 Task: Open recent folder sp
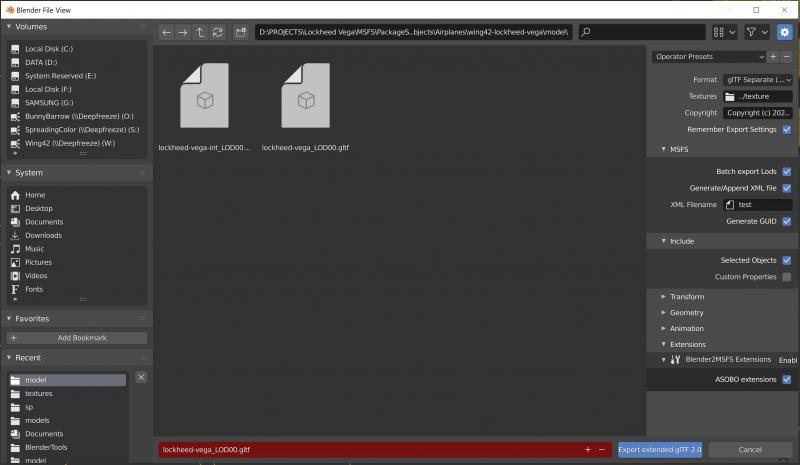tap(67, 407)
